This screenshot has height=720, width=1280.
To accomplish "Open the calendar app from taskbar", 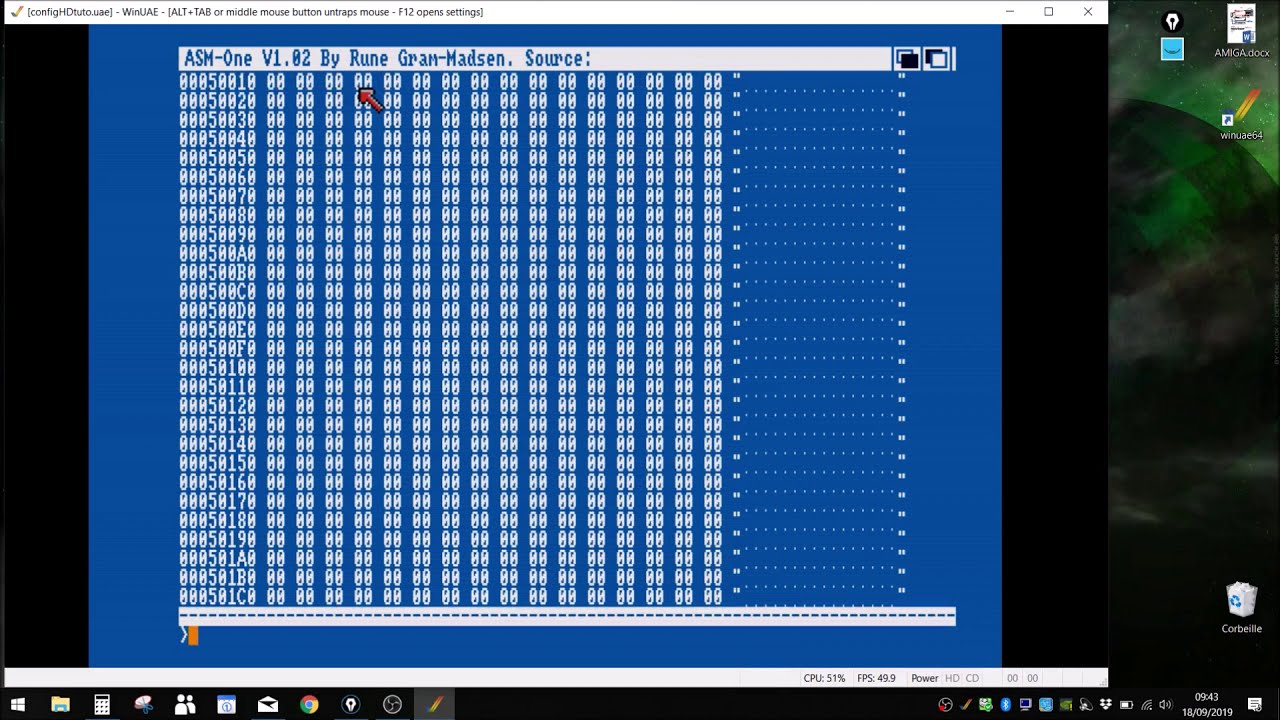I will (226, 705).
